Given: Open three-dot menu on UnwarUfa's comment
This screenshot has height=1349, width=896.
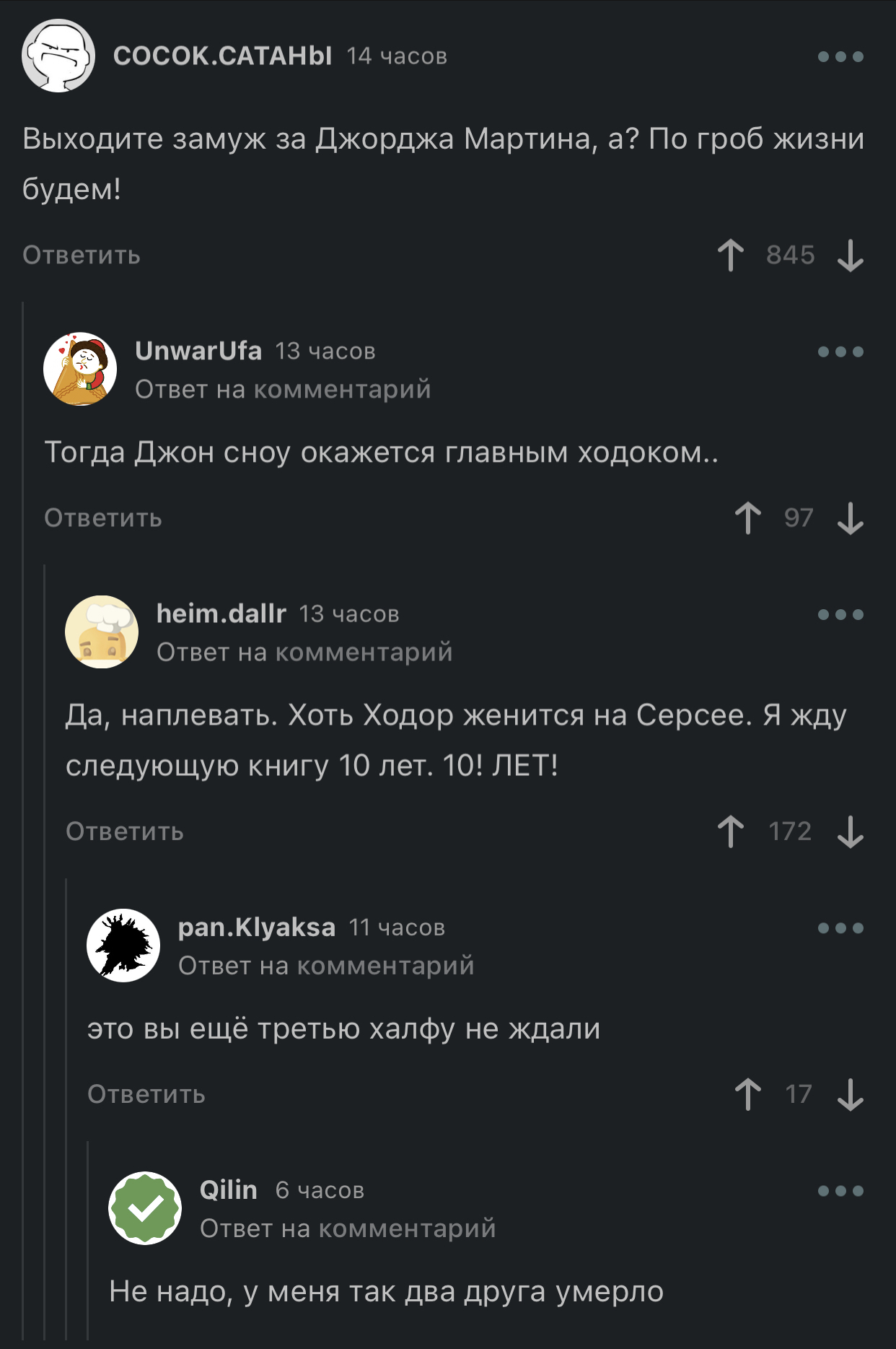Looking at the screenshot, I should 840,352.
